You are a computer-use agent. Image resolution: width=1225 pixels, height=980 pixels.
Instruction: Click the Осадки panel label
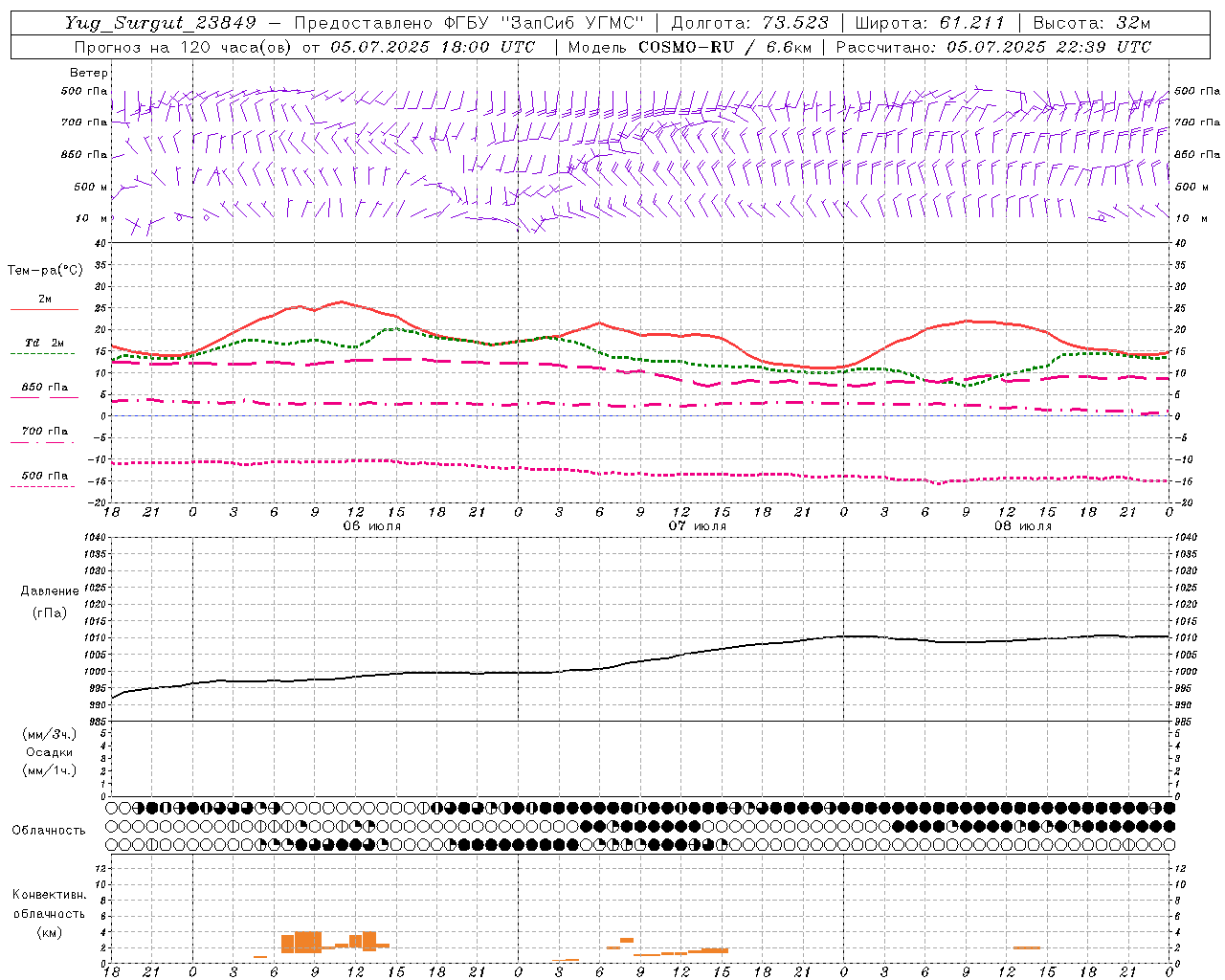50,752
